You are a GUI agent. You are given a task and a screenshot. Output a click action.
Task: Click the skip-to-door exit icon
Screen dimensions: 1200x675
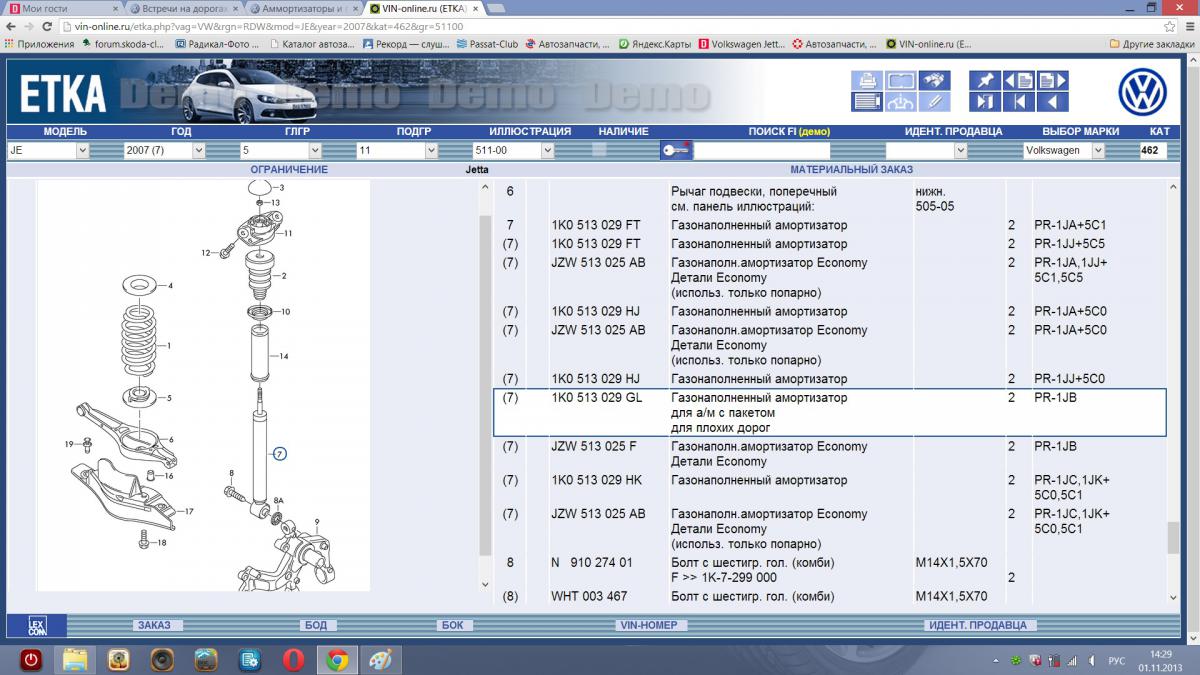(x=985, y=102)
